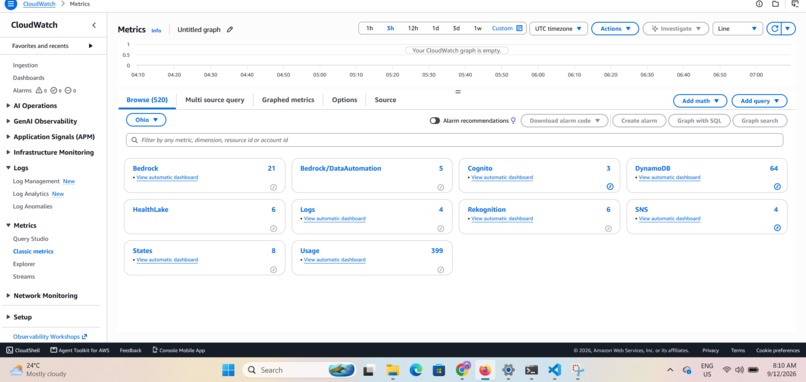Open the Line graph type dropdown
The width and height of the screenshot is (806, 382).
pos(737,29)
